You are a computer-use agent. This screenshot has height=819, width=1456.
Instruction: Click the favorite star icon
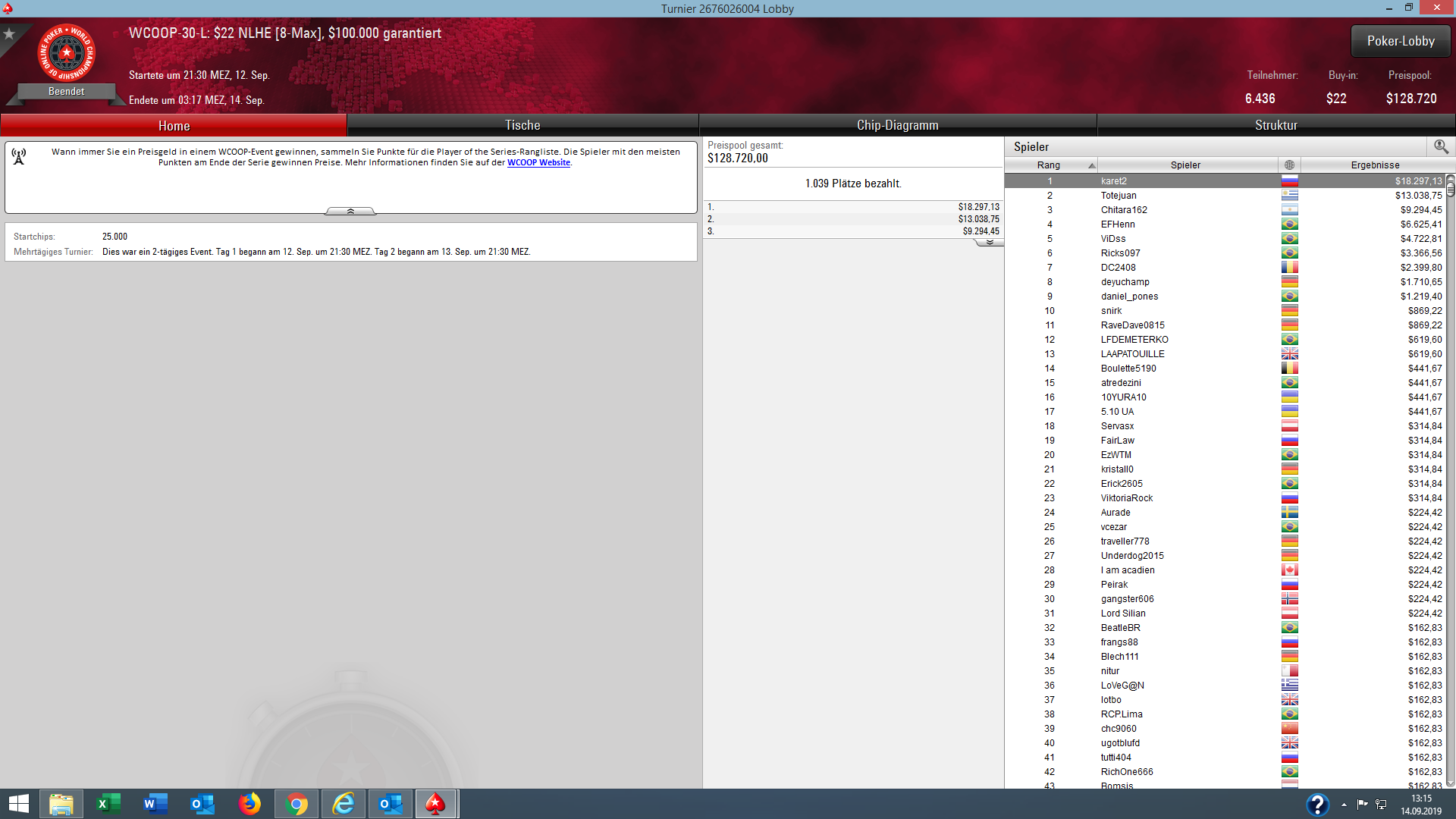point(9,34)
